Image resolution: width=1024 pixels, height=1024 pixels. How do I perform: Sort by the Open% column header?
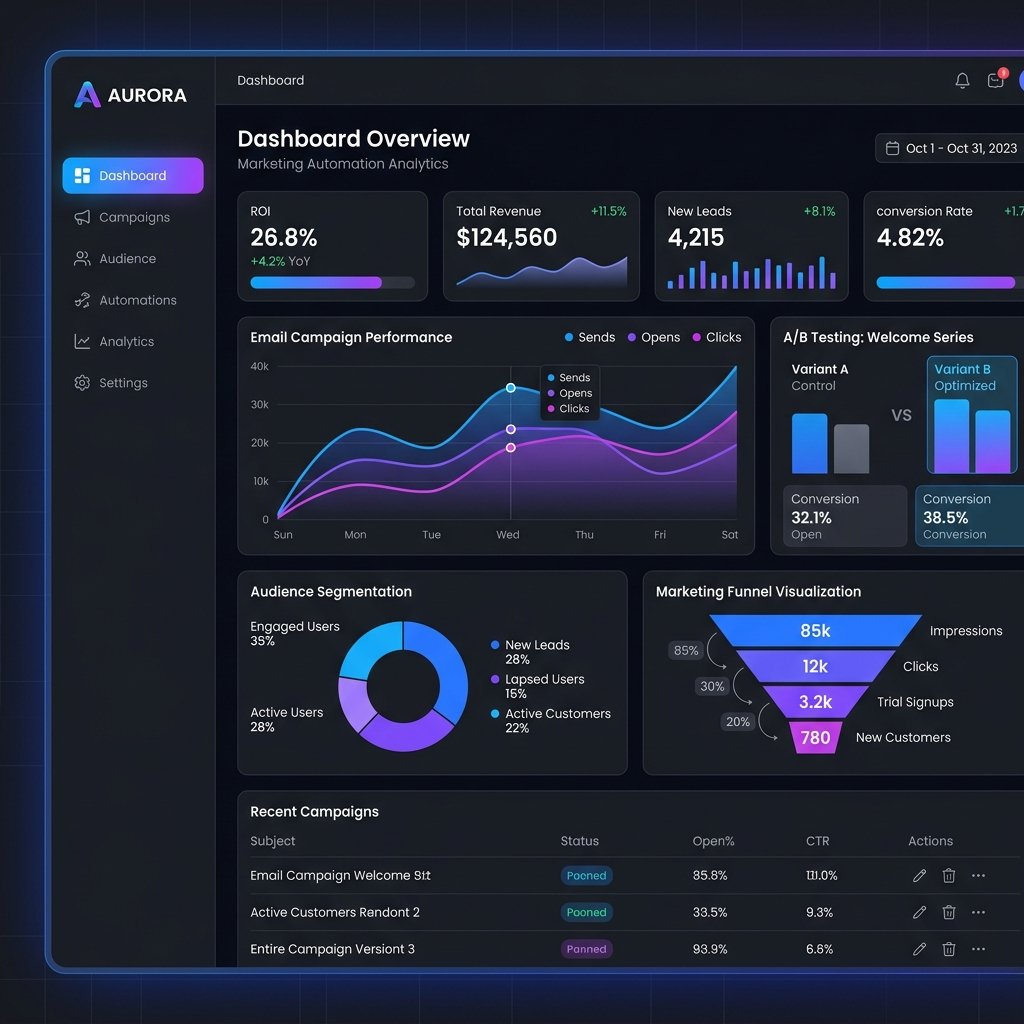[713, 841]
